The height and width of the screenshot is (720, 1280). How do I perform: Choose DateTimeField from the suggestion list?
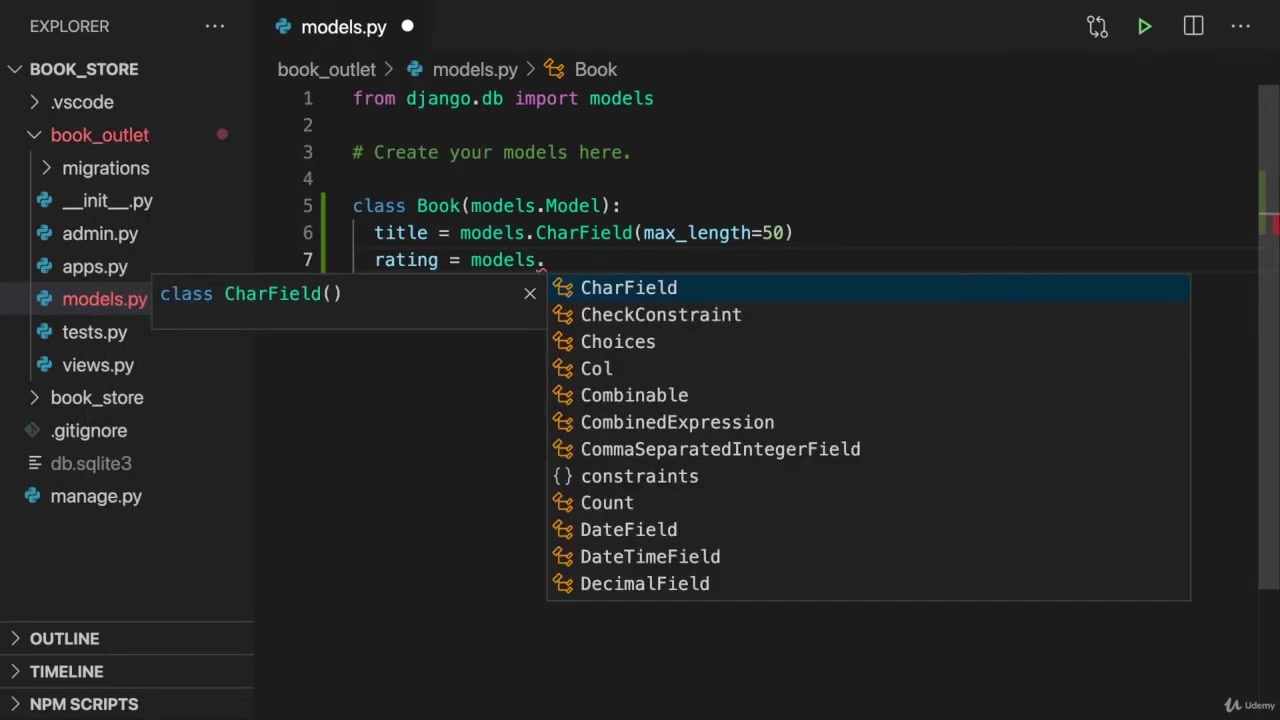click(x=650, y=557)
